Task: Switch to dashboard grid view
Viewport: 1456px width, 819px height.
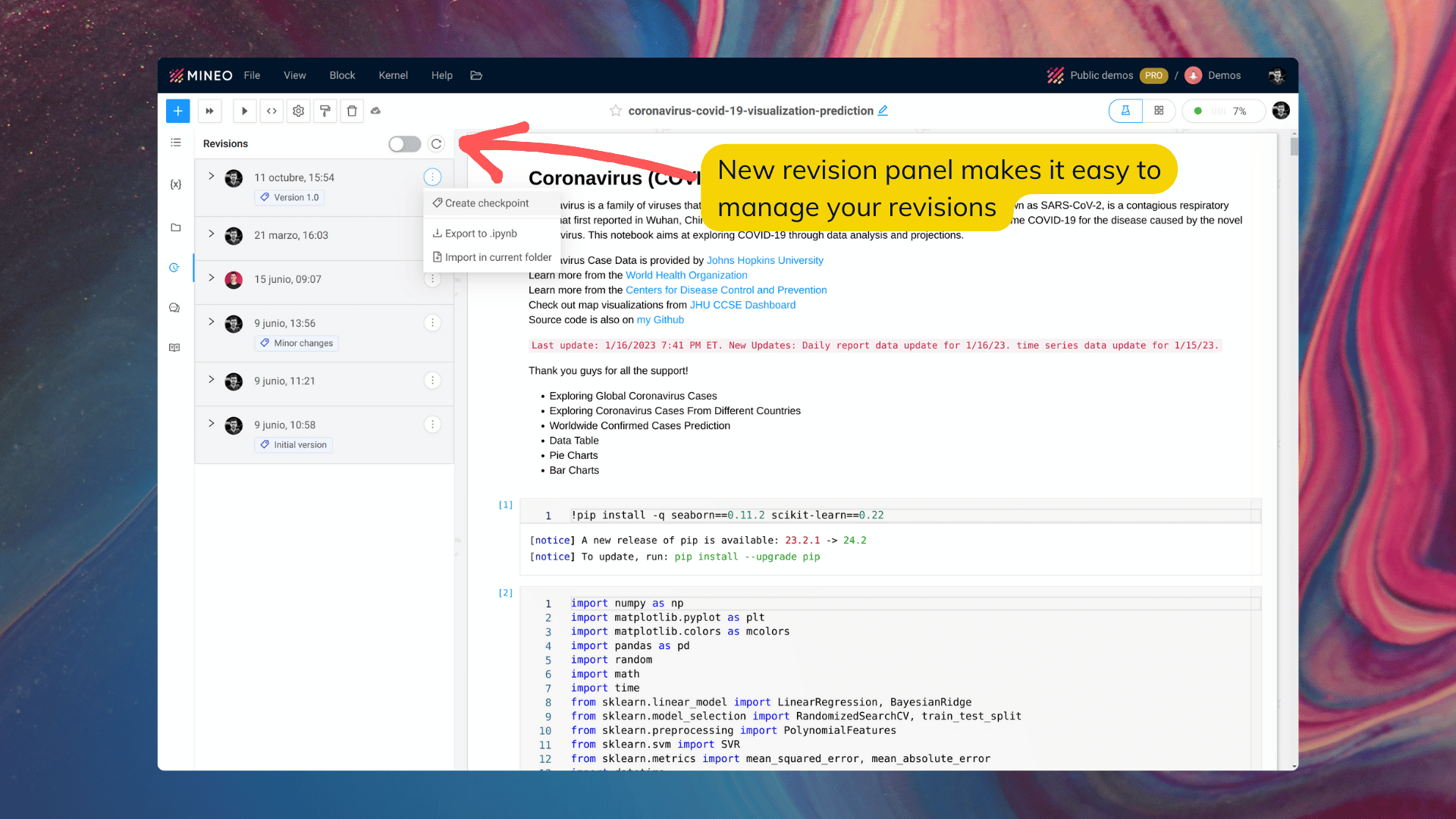Action: tap(1159, 111)
